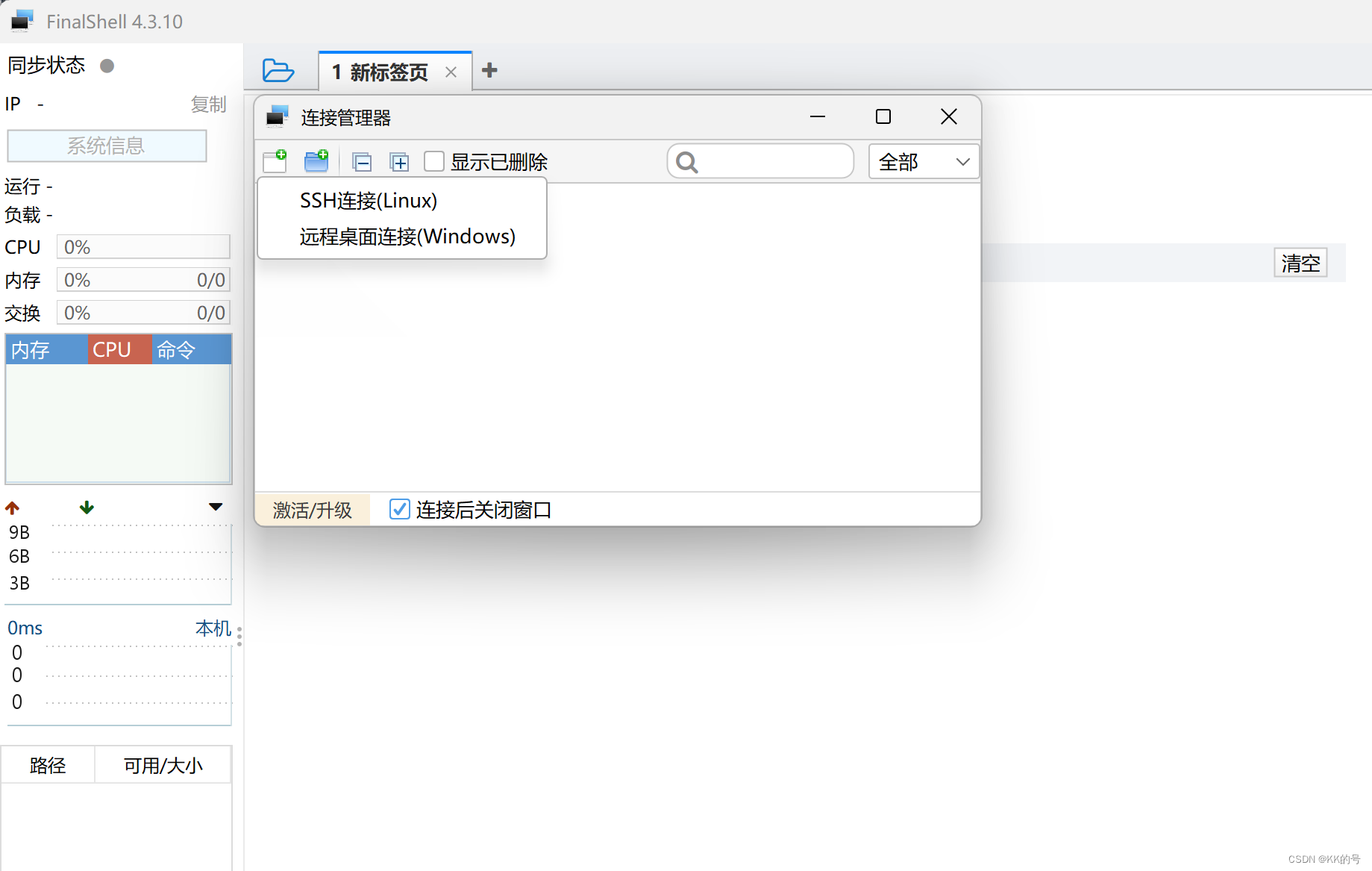Open the 全部 filter dropdown
Screen dimensions: 1372x871
pos(924,161)
